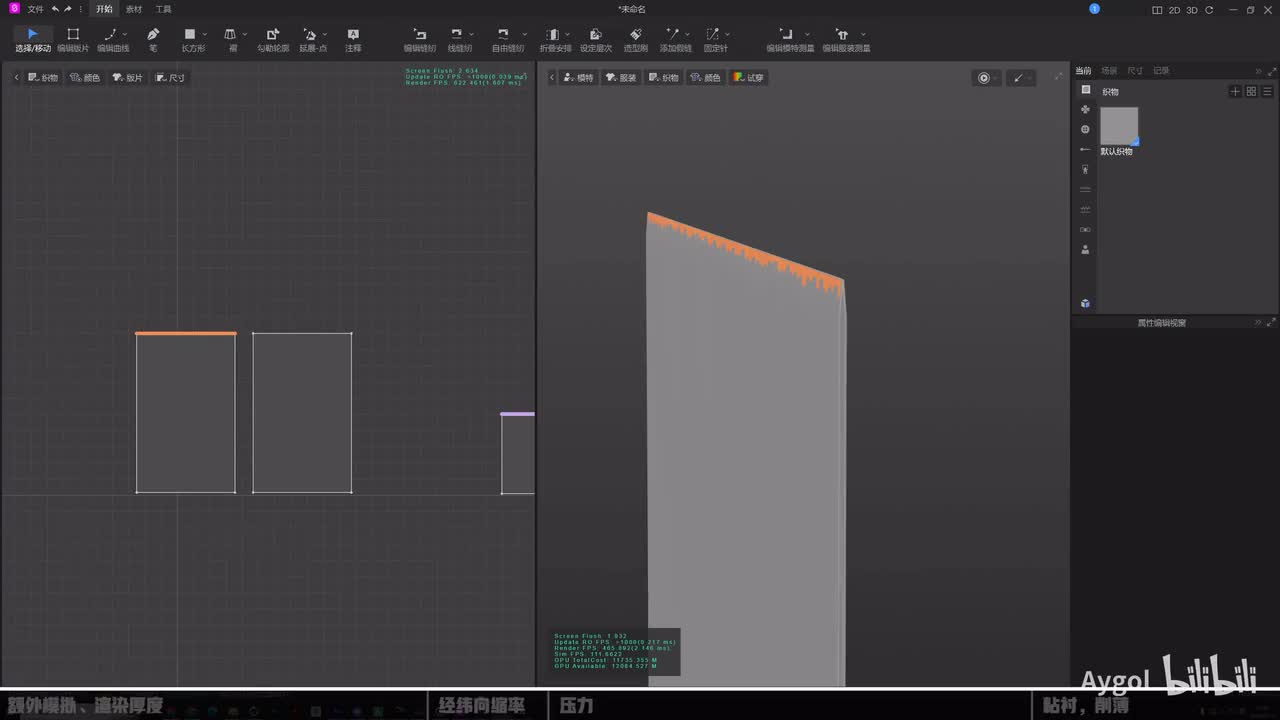Open the 尺寸 tab in right panel

(1135, 71)
